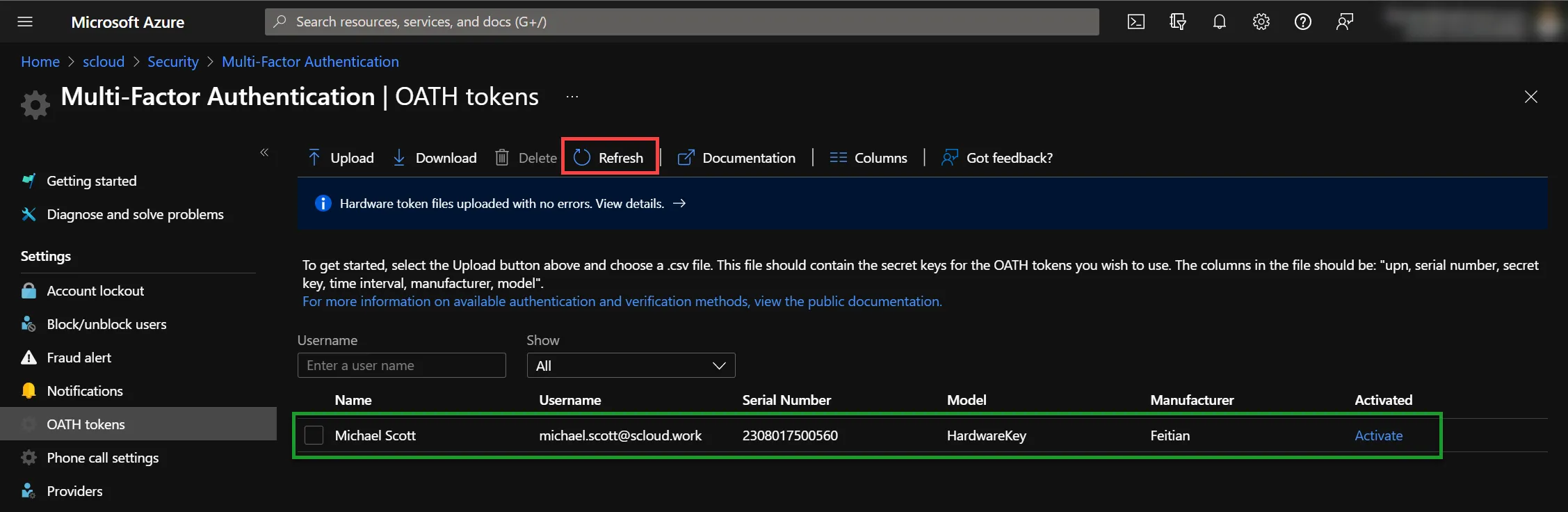Click the Activated column header
Image resolution: width=1568 pixels, height=512 pixels.
(x=1384, y=400)
